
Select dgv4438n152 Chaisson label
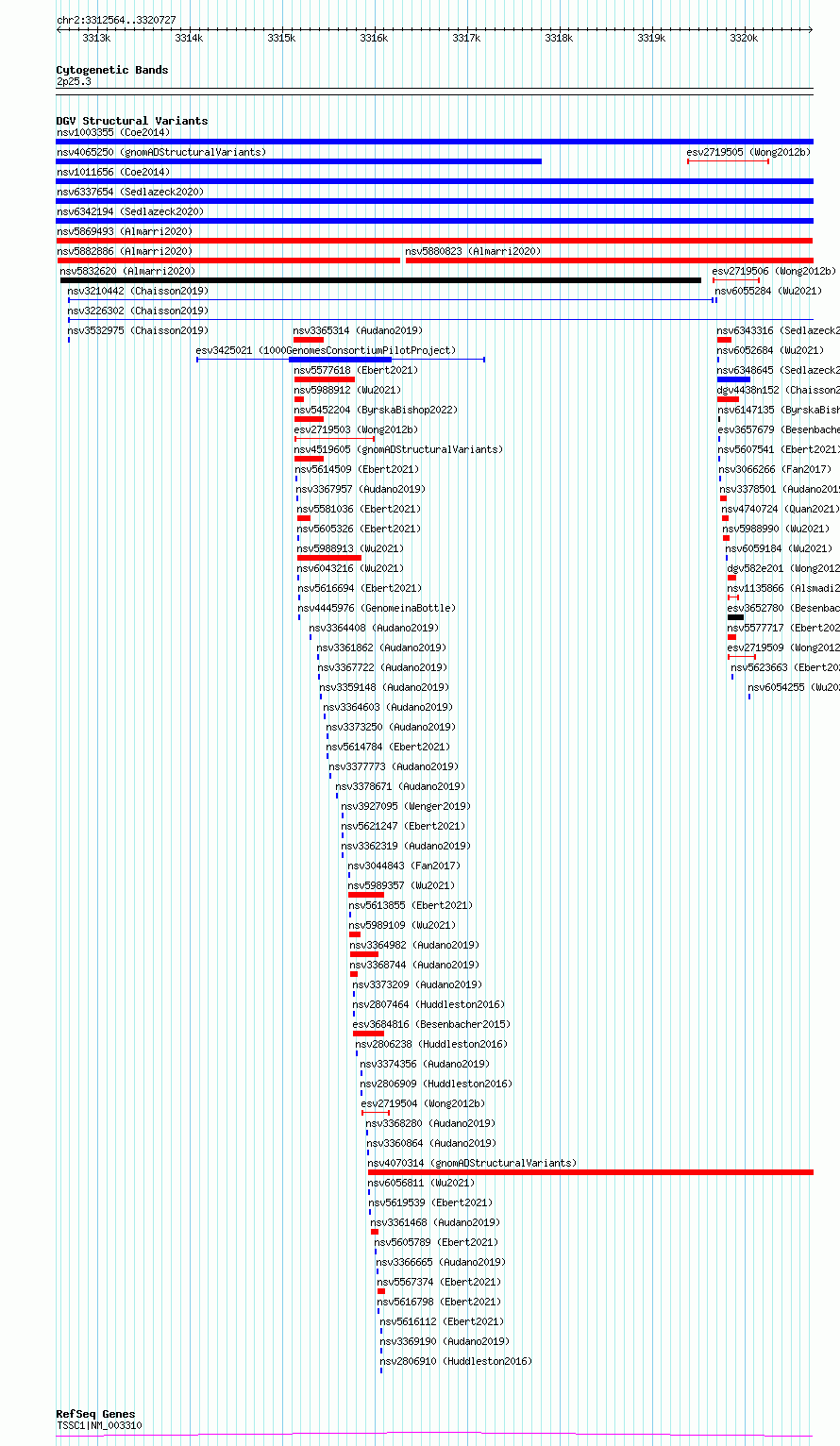[x=778, y=390]
